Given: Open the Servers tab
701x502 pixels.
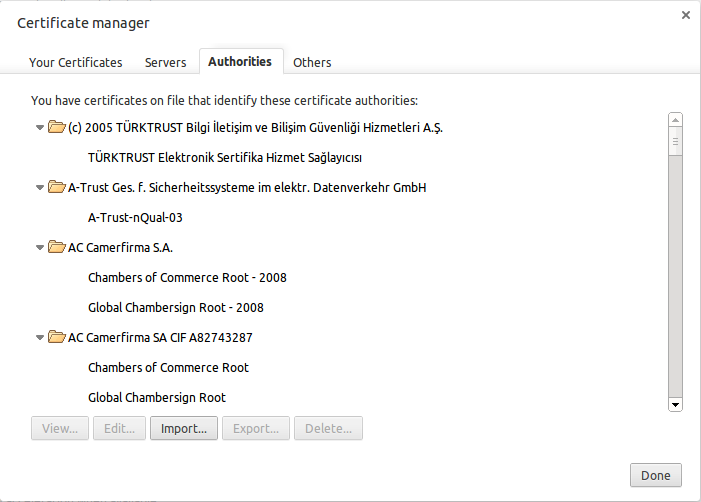Looking at the screenshot, I should click(x=165, y=62).
